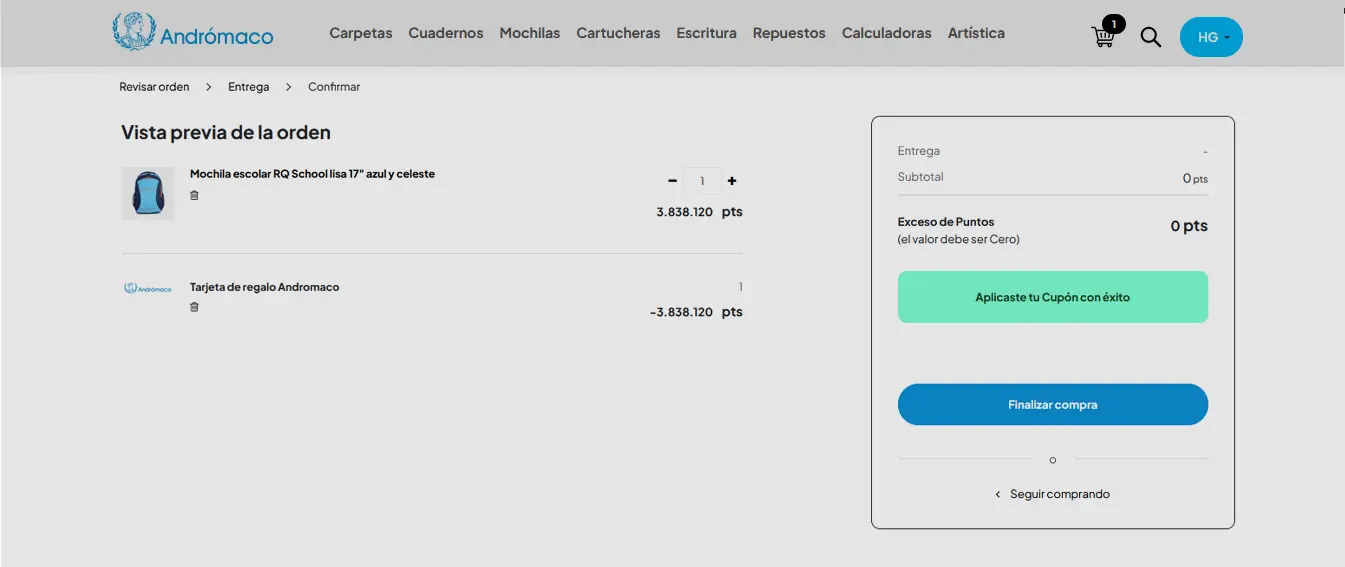Open the Mochila escolar RQ School product title
The height and width of the screenshot is (567, 1345).
point(312,174)
